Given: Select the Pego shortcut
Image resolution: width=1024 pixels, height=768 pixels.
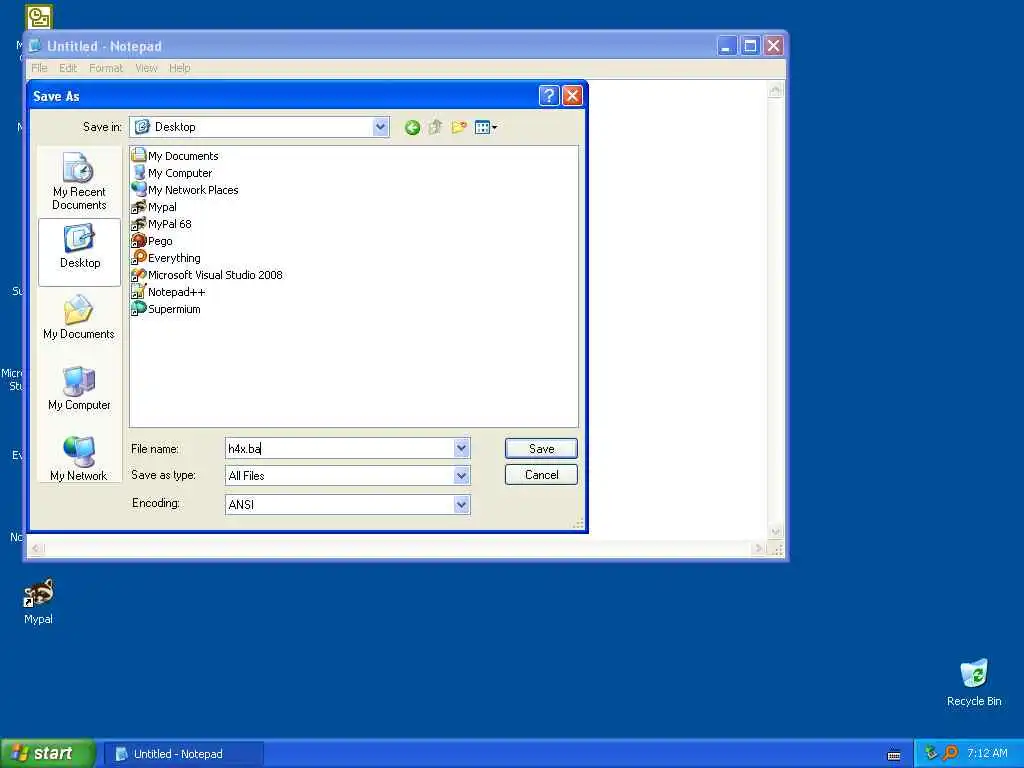Looking at the screenshot, I should point(152,240).
